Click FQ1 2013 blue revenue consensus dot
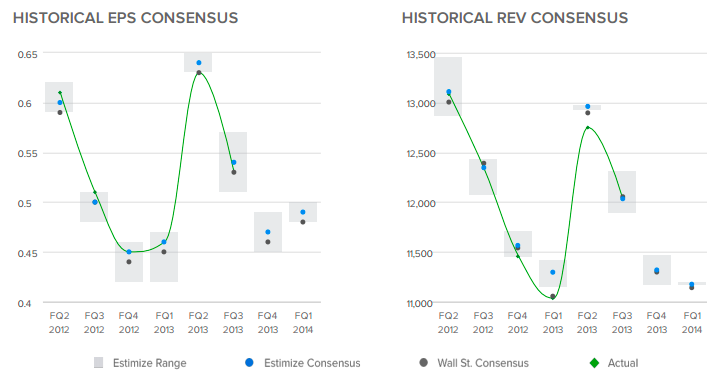This screenshot has height=379, width=707. tap(553, 272)
